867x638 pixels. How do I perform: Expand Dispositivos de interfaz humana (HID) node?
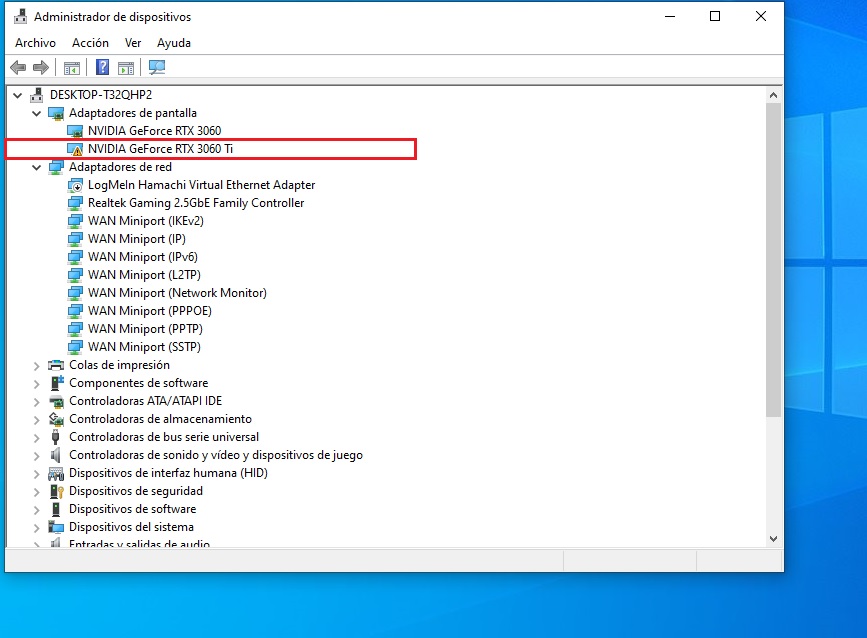36,474
